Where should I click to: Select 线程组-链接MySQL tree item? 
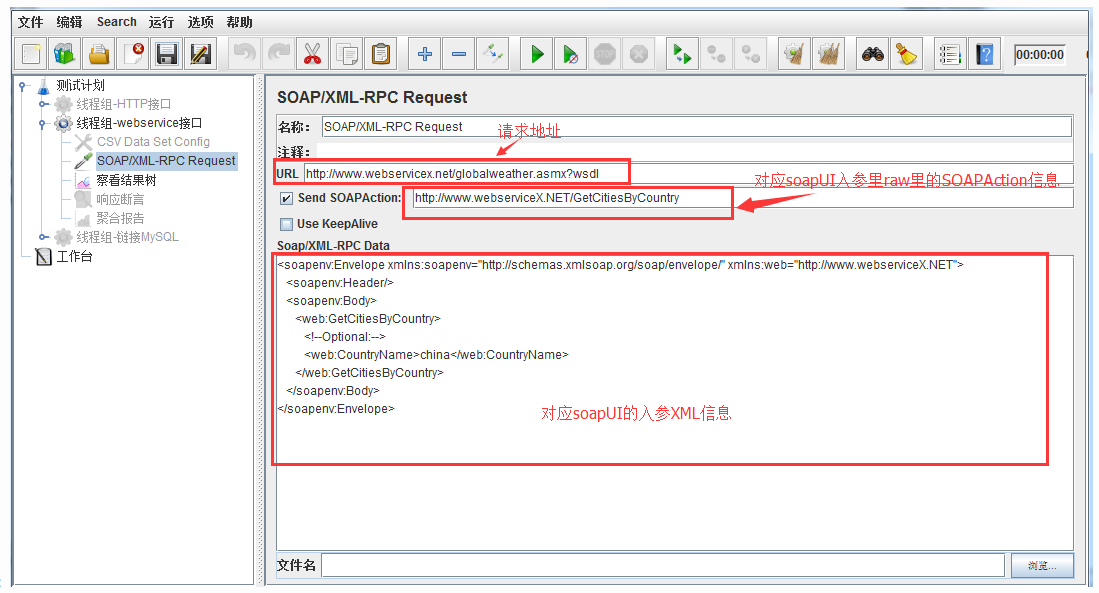click(x=127, y=238)
